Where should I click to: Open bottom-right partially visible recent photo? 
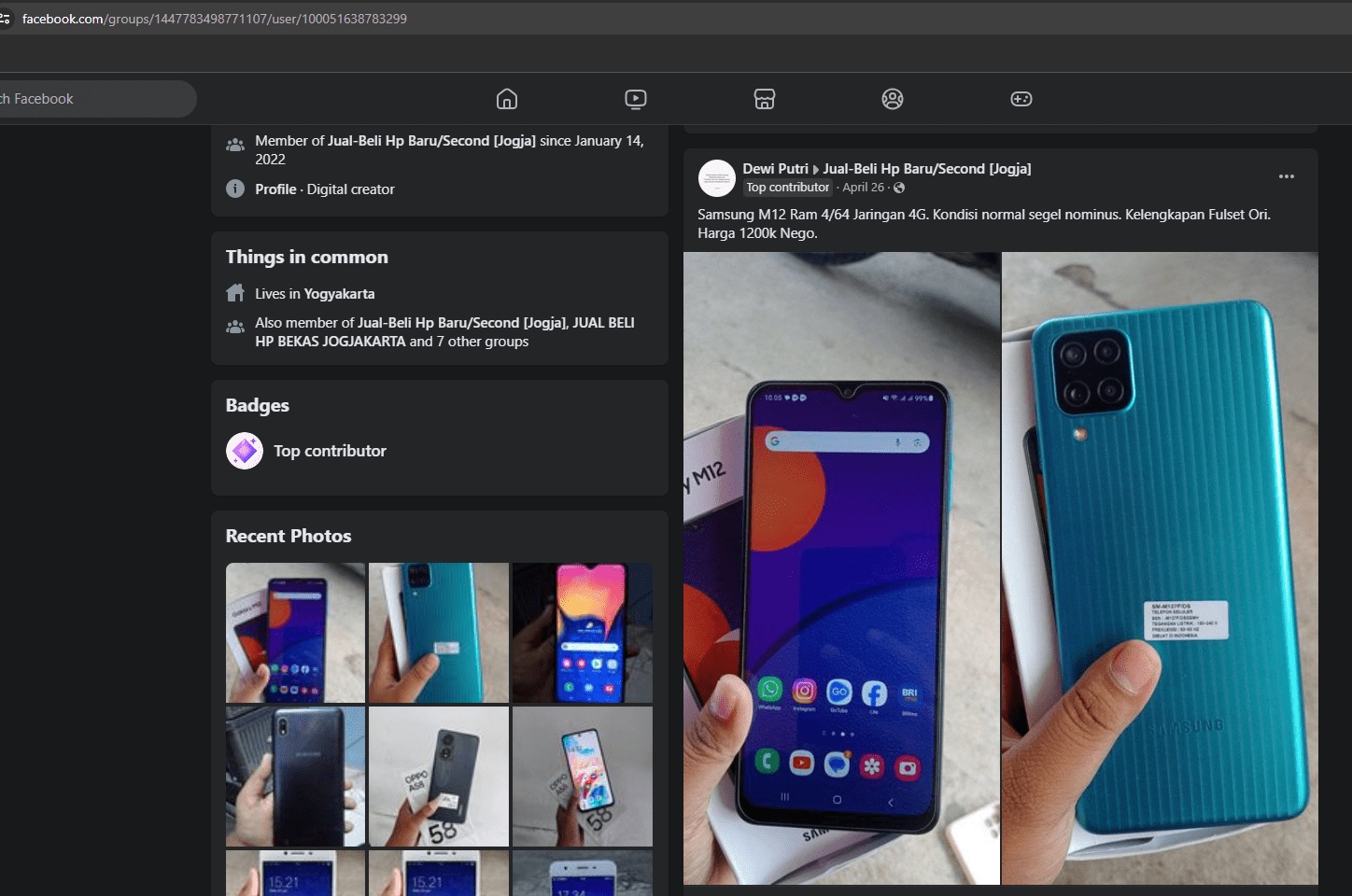click(x=583, y=873)
